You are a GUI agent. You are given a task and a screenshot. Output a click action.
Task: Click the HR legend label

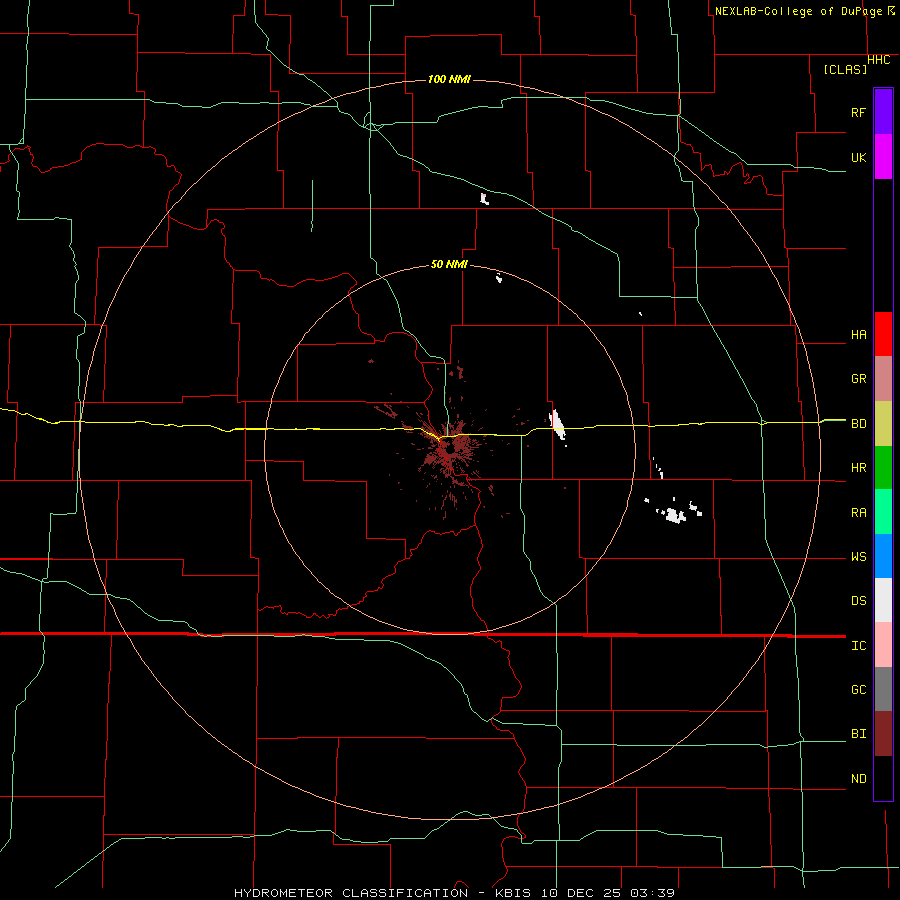click(858, 468)
